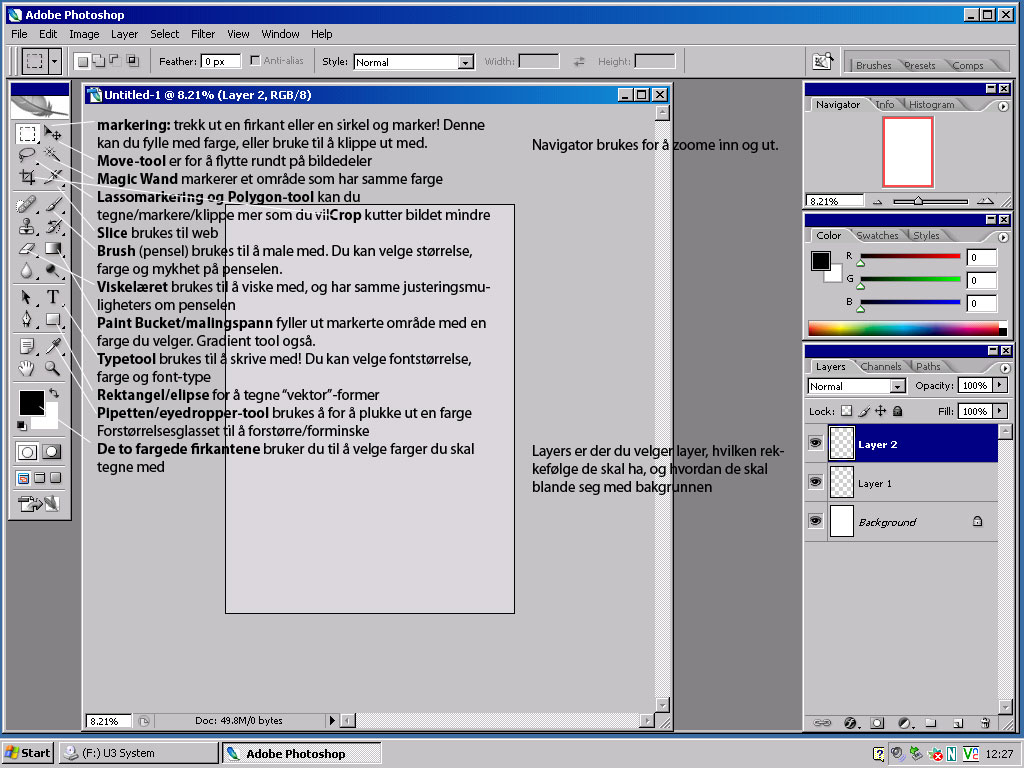Select the History Brush tool
This screenshot has width=1024, height=768.
[53, 227]
